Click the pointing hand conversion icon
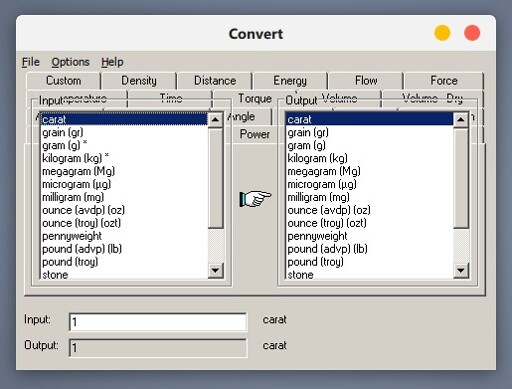 point(255,198)
